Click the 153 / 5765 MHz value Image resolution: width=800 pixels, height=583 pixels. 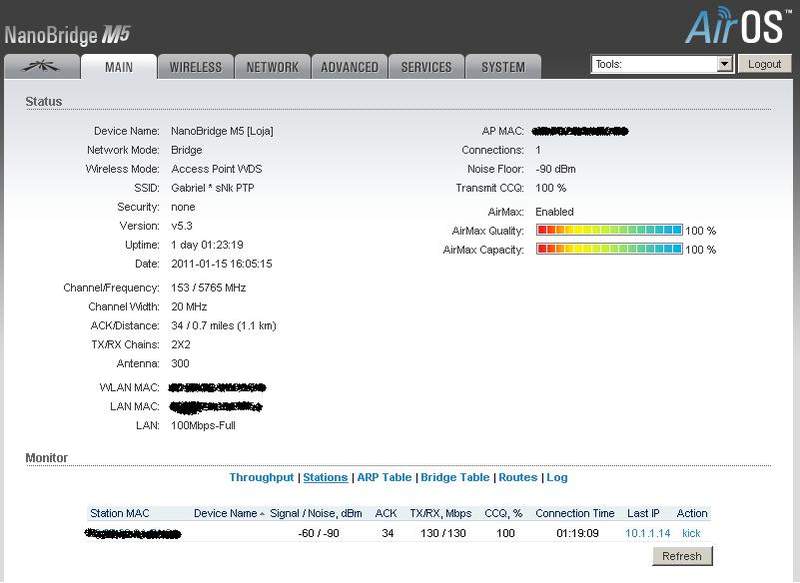[209, 288]
